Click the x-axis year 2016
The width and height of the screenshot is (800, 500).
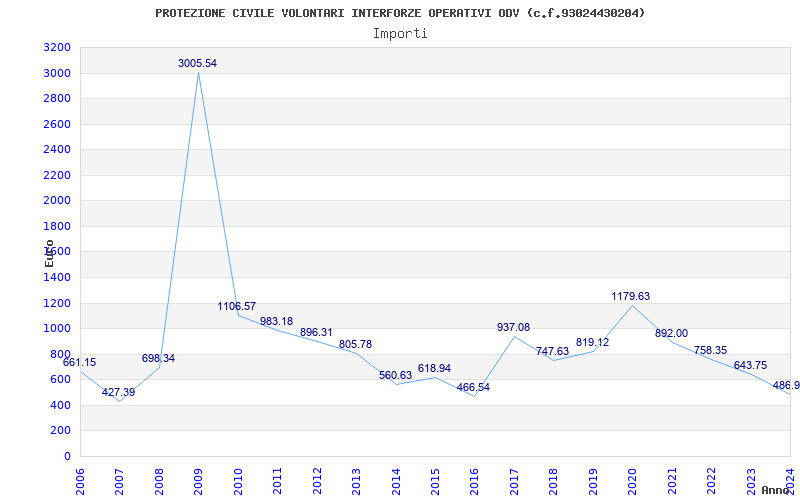474,482
